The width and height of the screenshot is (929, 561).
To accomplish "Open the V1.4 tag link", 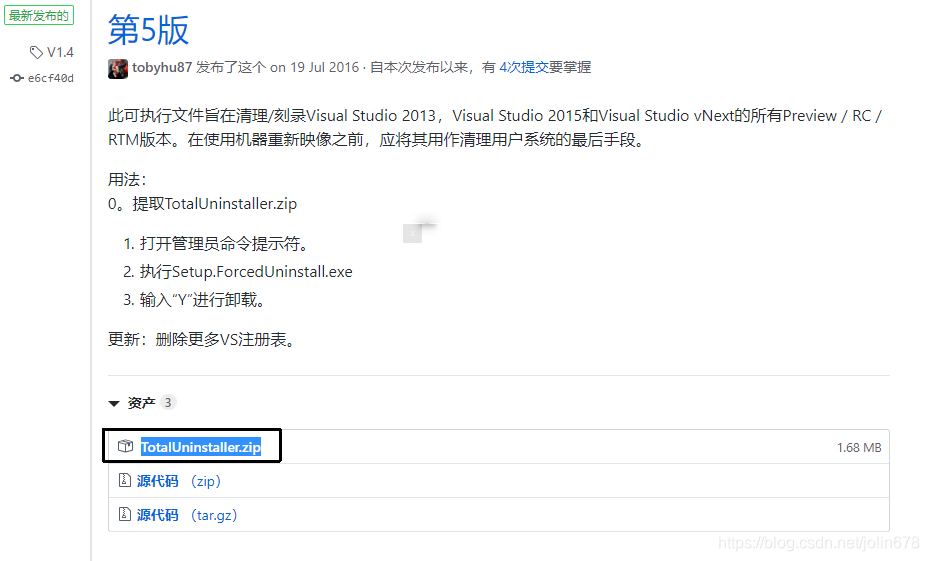I will (x=60, y=52).
